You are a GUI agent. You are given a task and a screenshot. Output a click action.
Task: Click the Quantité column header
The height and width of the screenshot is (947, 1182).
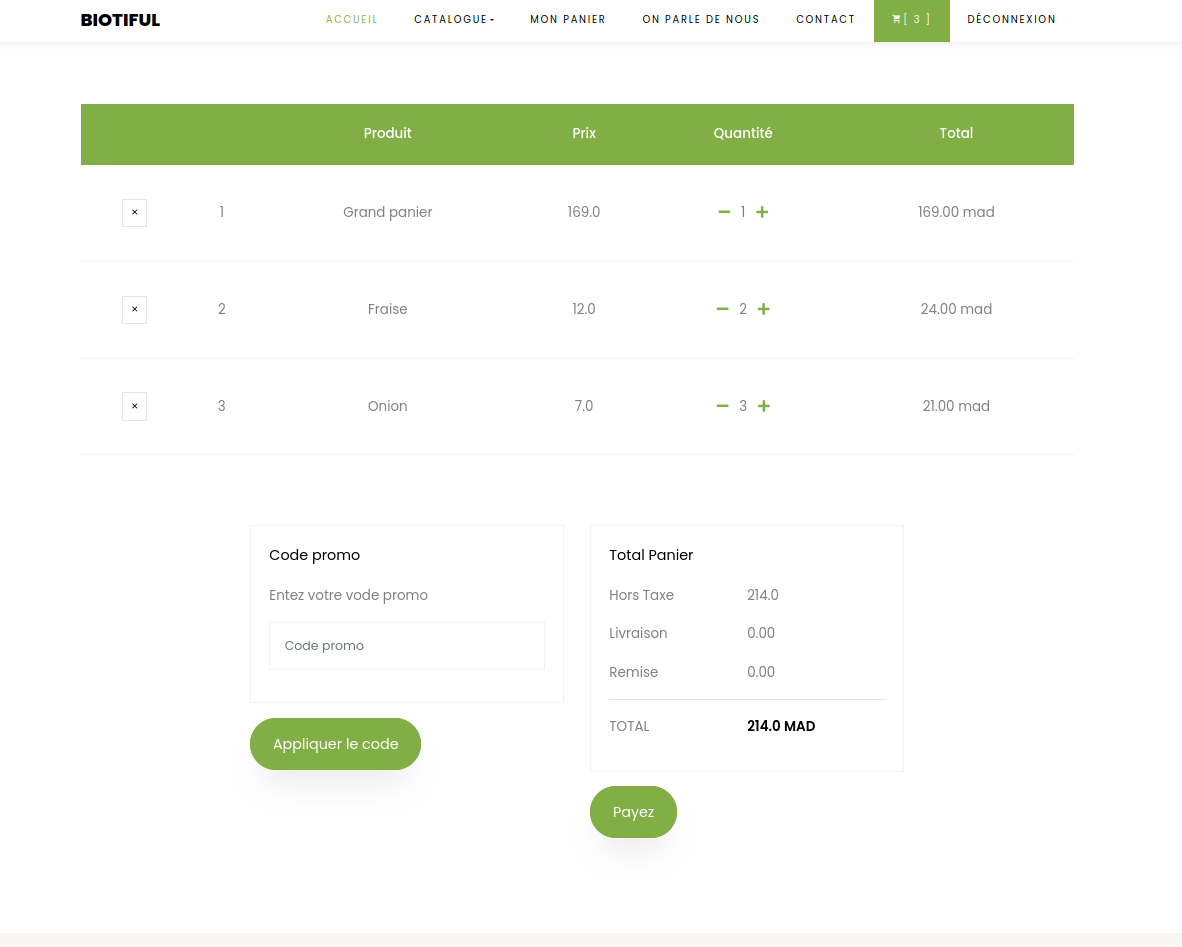click(x=743, y=133)
